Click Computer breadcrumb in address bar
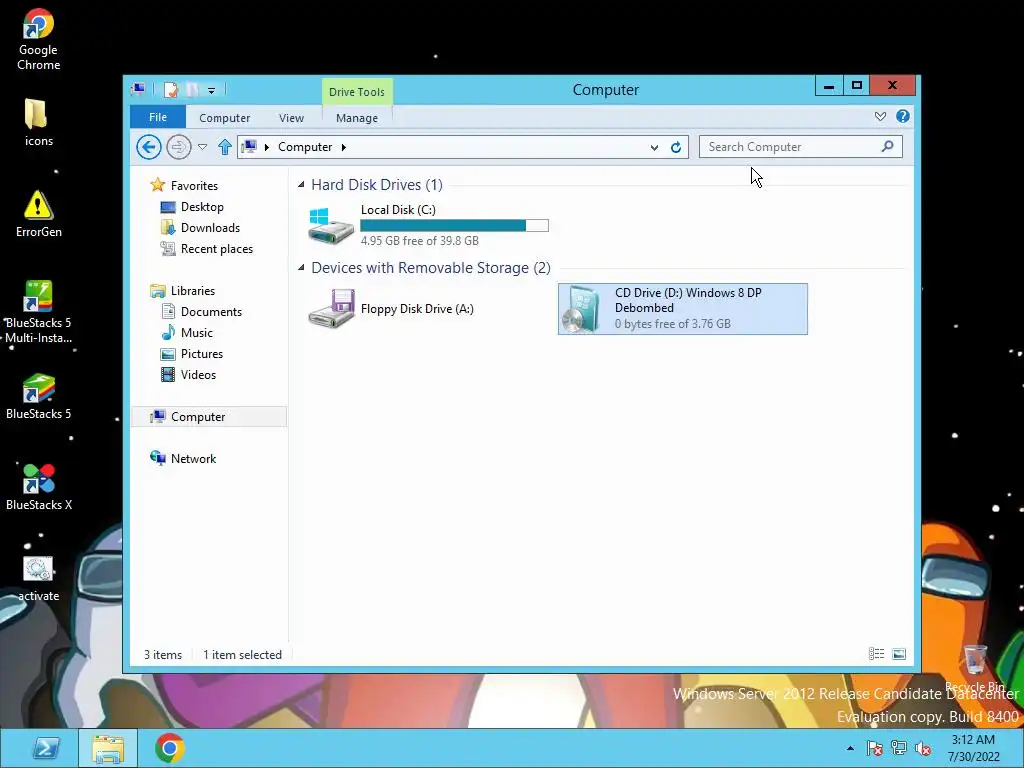The width and height of the screenshot is (1024, 768). tap(305, 147)
